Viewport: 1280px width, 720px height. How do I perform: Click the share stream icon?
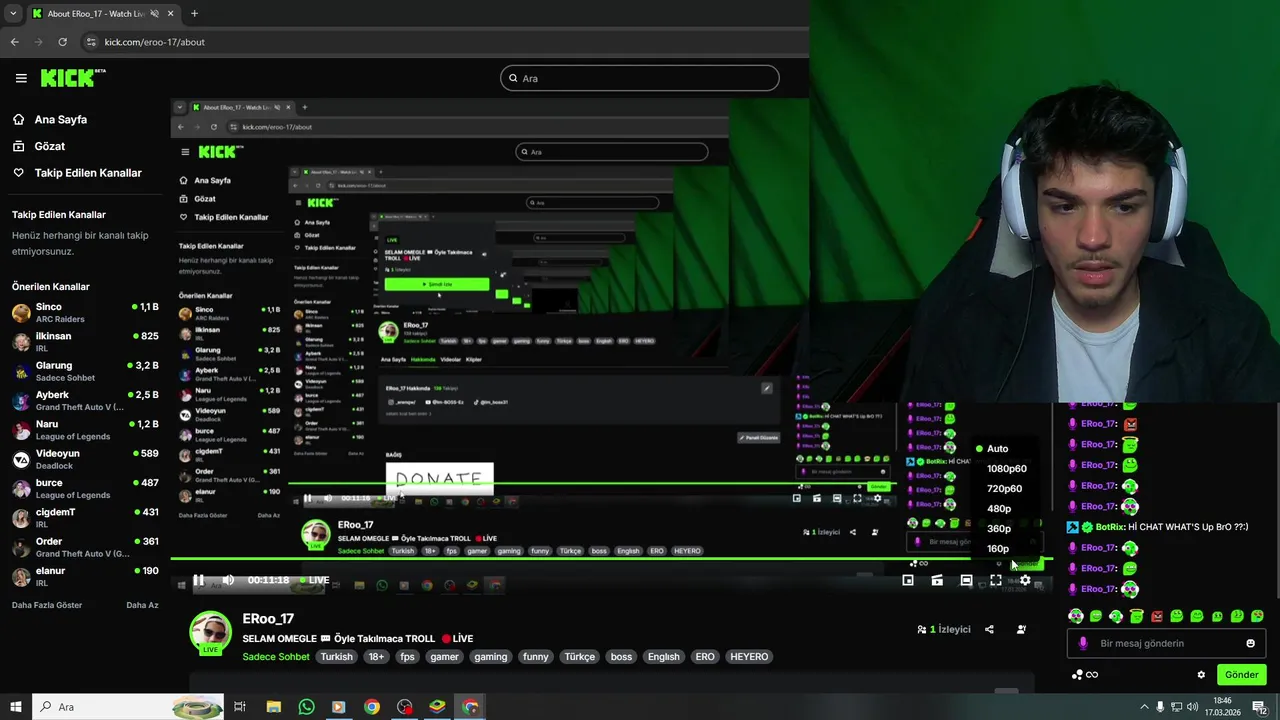(989, 630)
